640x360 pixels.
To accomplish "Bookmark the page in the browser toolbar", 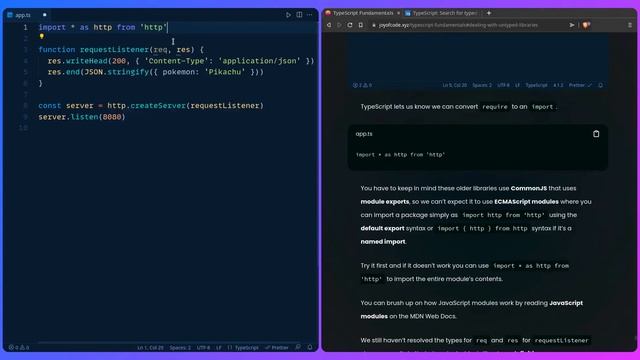I will 361,25.
